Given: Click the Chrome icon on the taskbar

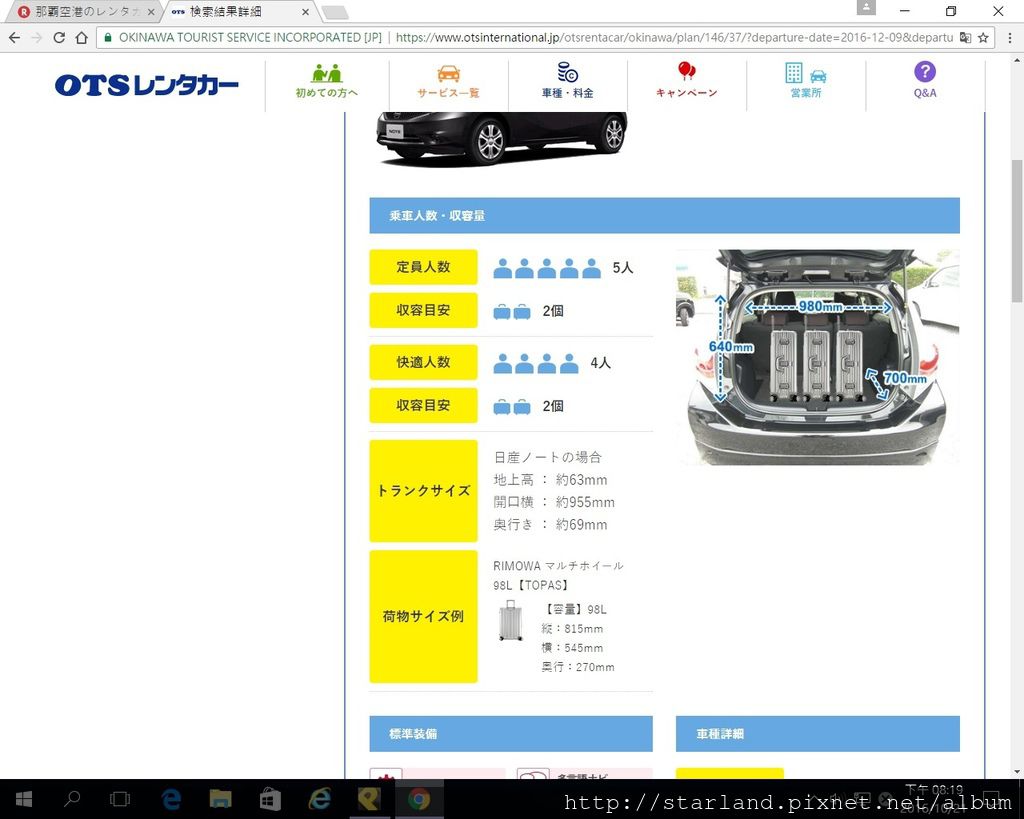Looking at the screenshot, I should click(419, 799).
